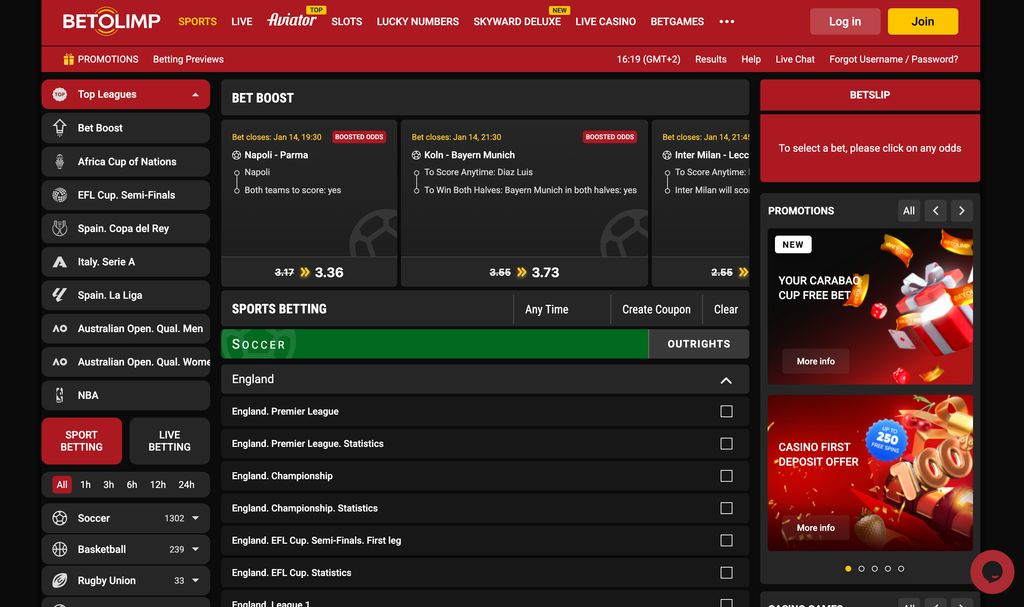Viewport: 1024px width, 607px height.
Task: Switch to the SPORT BETTING tab
Action: tap(82, 441)
